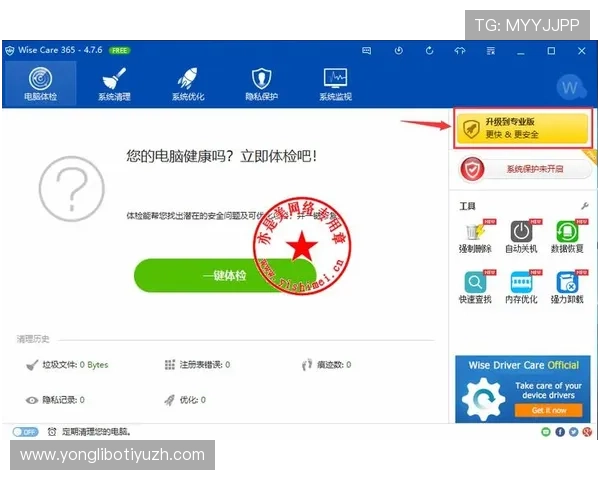Click the Wise Care 365 shield logo
Viewport: 600px width, 480px height.
[10, 50]
